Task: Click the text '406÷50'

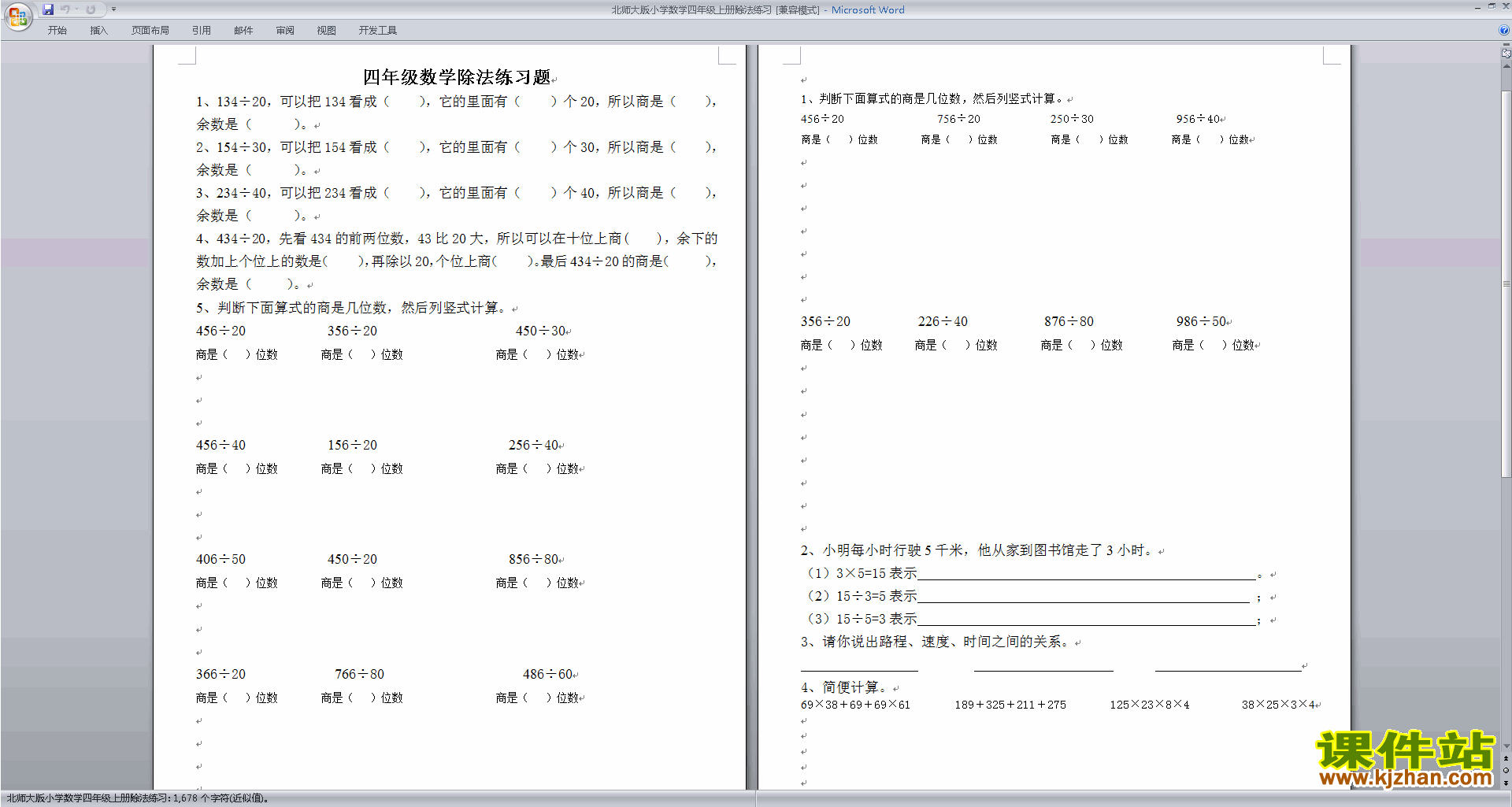Action: (x=220, y=559)
